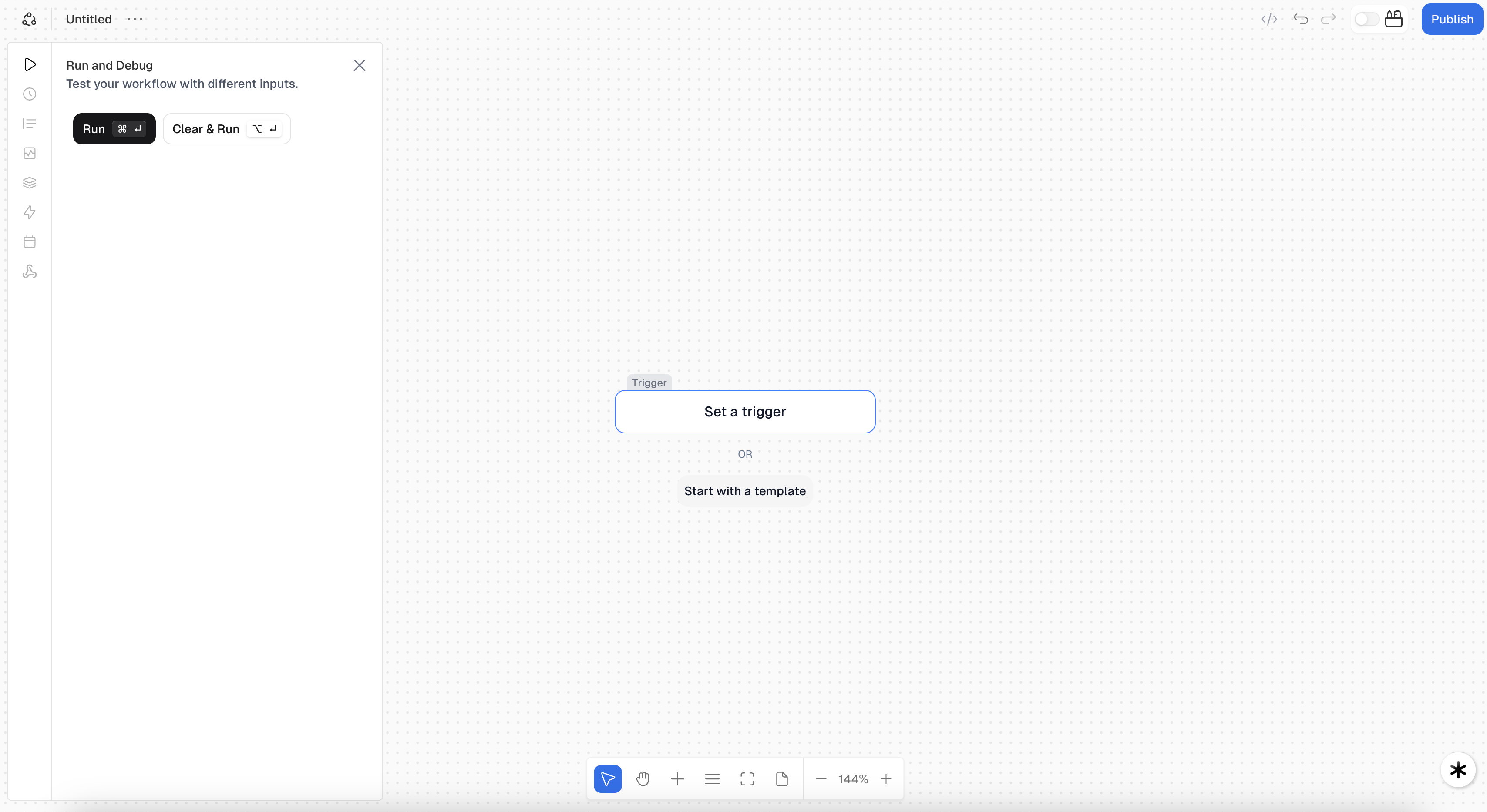The image size is (1487, 812).
Task: Close the Run and Debug panel
Action: click(359, 65)
